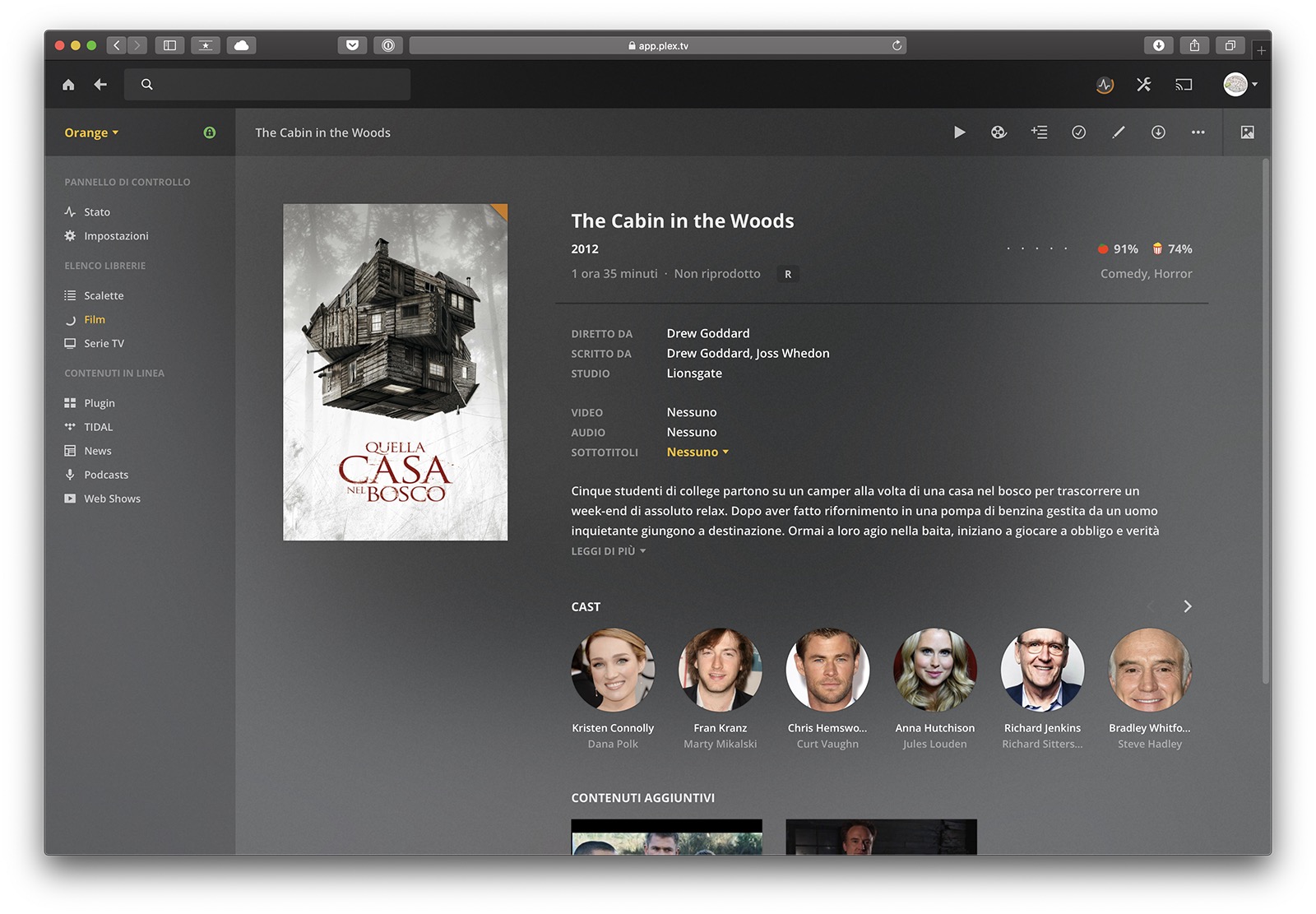Play The Cabin in the Woods

tap(959, 132)
